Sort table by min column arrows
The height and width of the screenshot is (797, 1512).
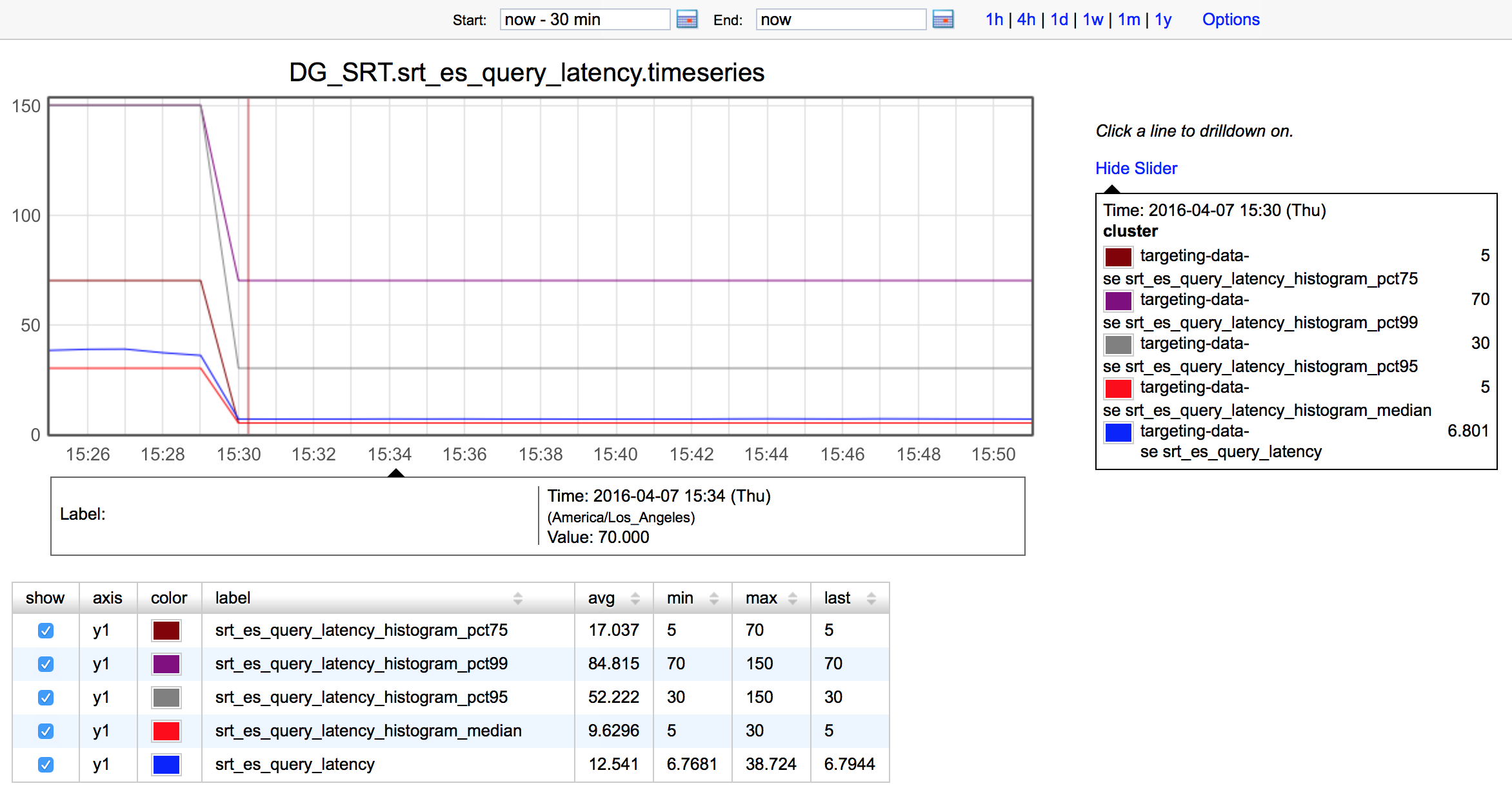[x=713, y=598]
